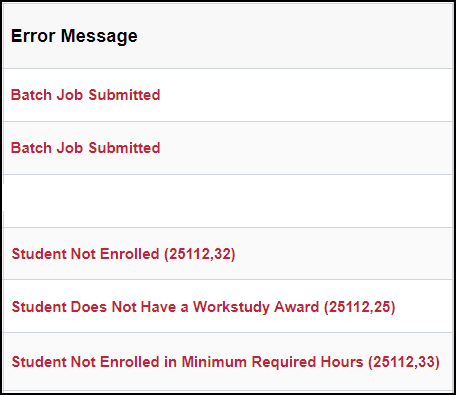The image size is (456, 395).
Task: Click the word "Message" in the header
Action: pos(99,37)
